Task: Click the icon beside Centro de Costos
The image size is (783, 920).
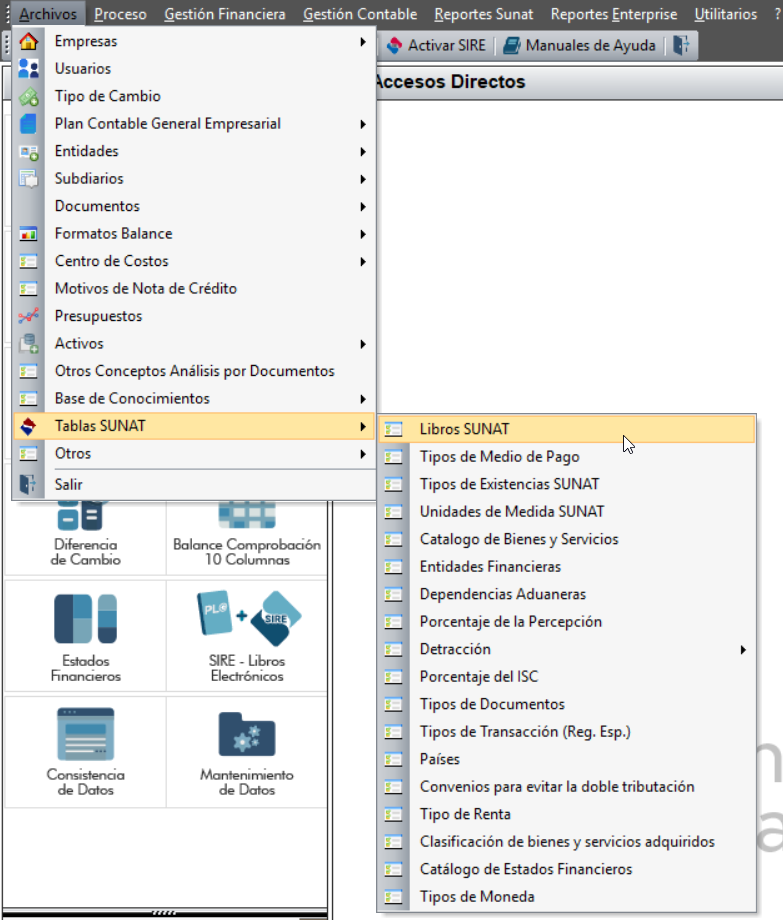Action: 28,261
